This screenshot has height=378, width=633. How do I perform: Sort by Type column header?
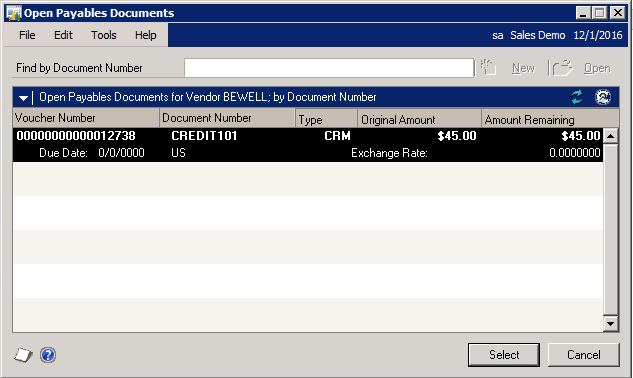[326, 118]
